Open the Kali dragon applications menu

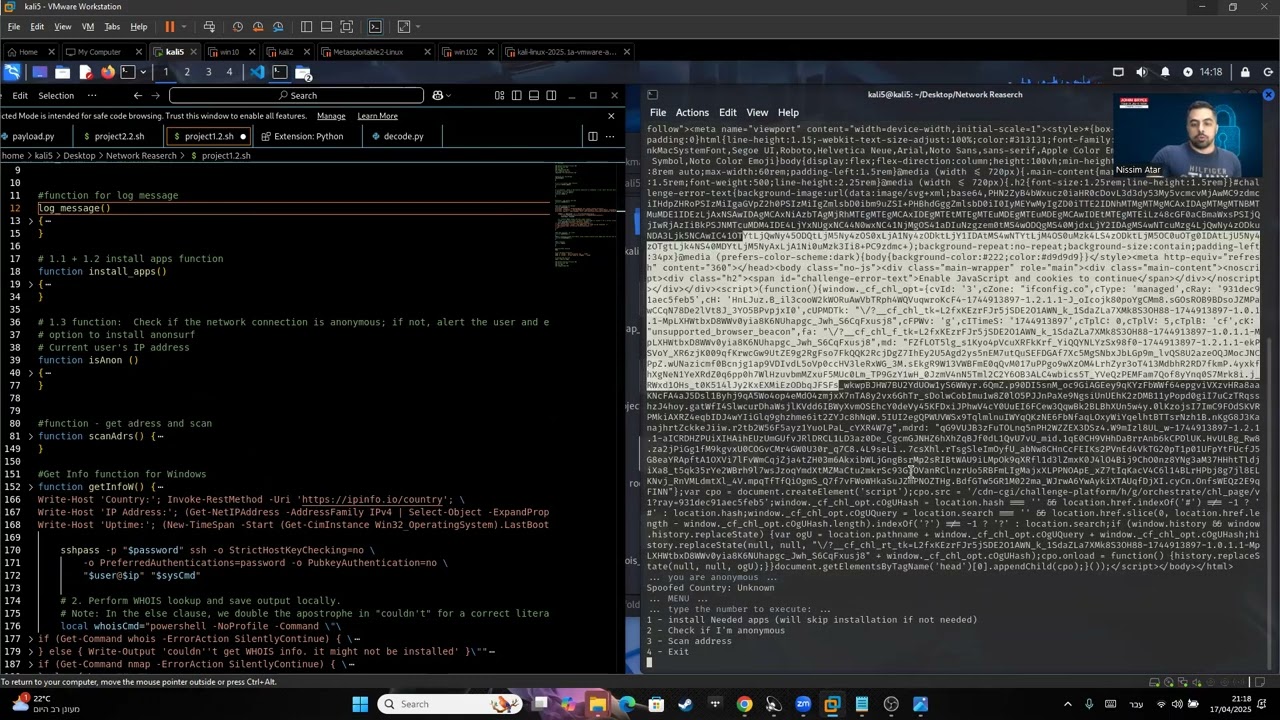click(11, 72)
